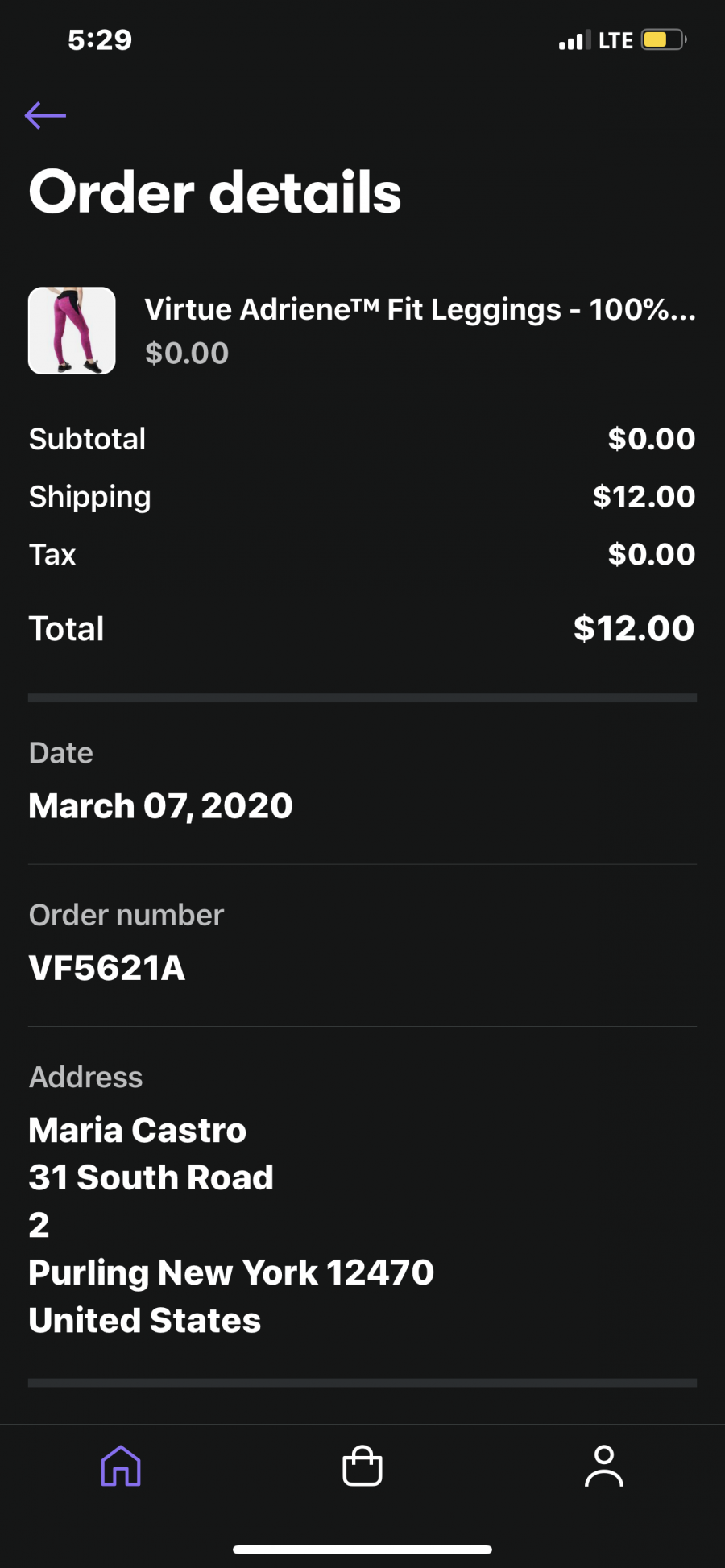Viewport: 725px width, 1568px height.
Task: Tap the Subtotal row label
Action: 87,439
